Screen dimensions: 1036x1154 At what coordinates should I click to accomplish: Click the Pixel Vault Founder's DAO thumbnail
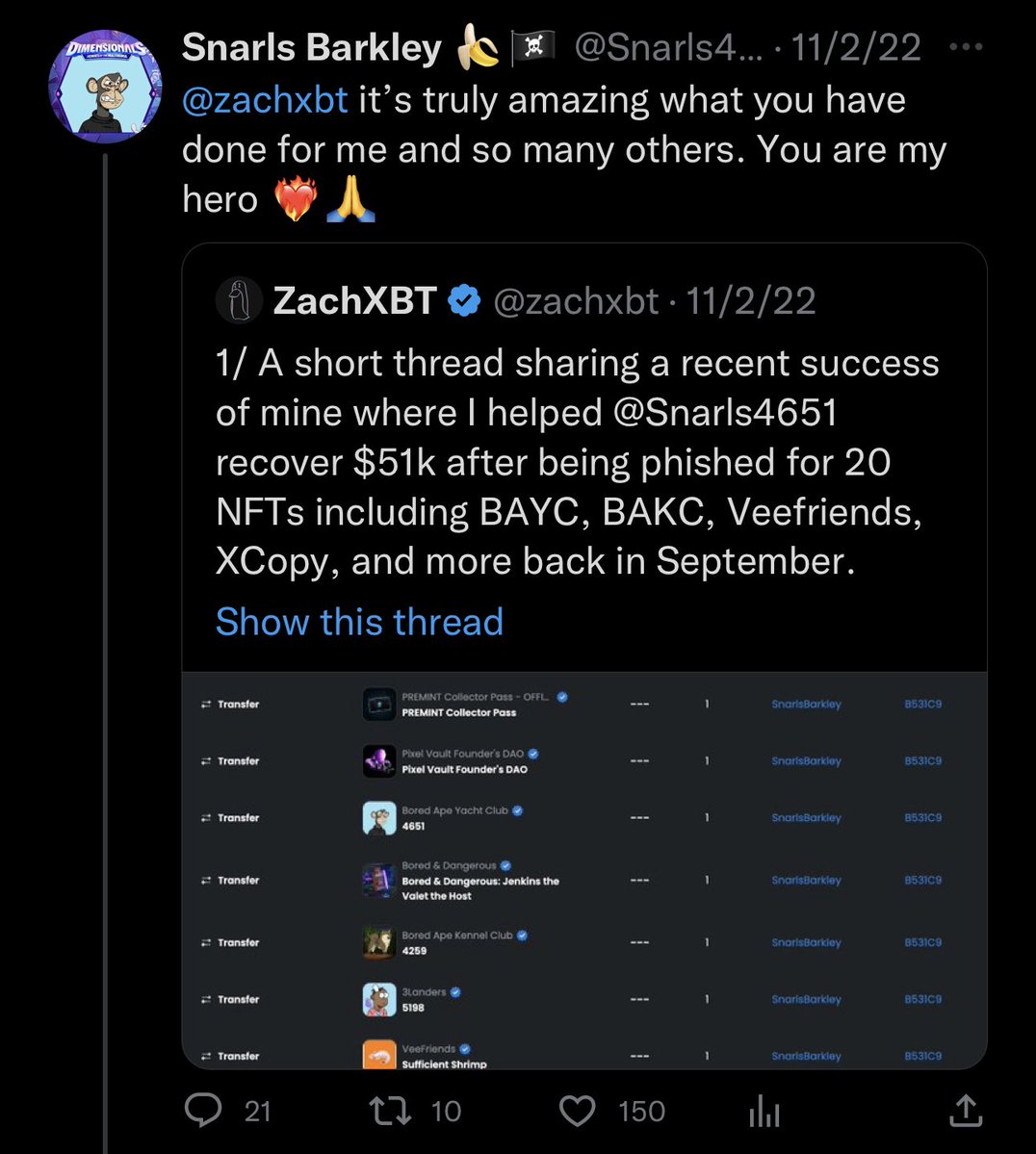click(379, 761)
